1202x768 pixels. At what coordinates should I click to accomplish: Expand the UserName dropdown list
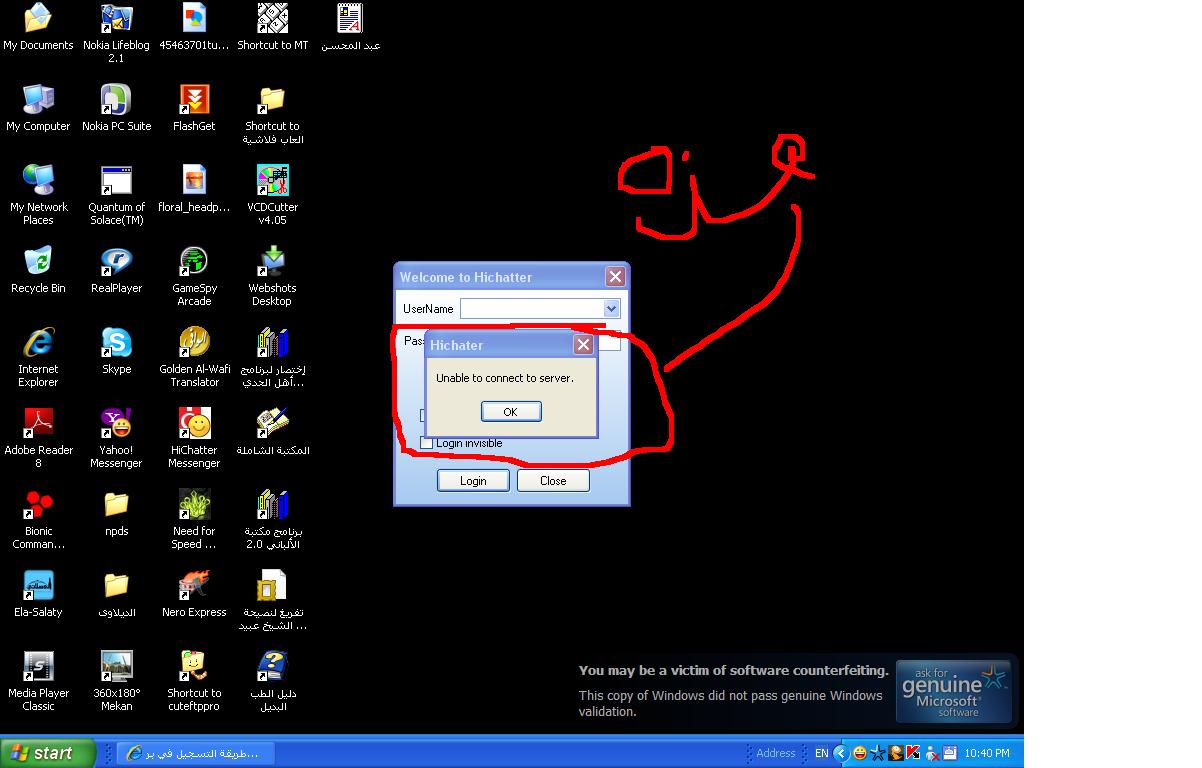611,309
